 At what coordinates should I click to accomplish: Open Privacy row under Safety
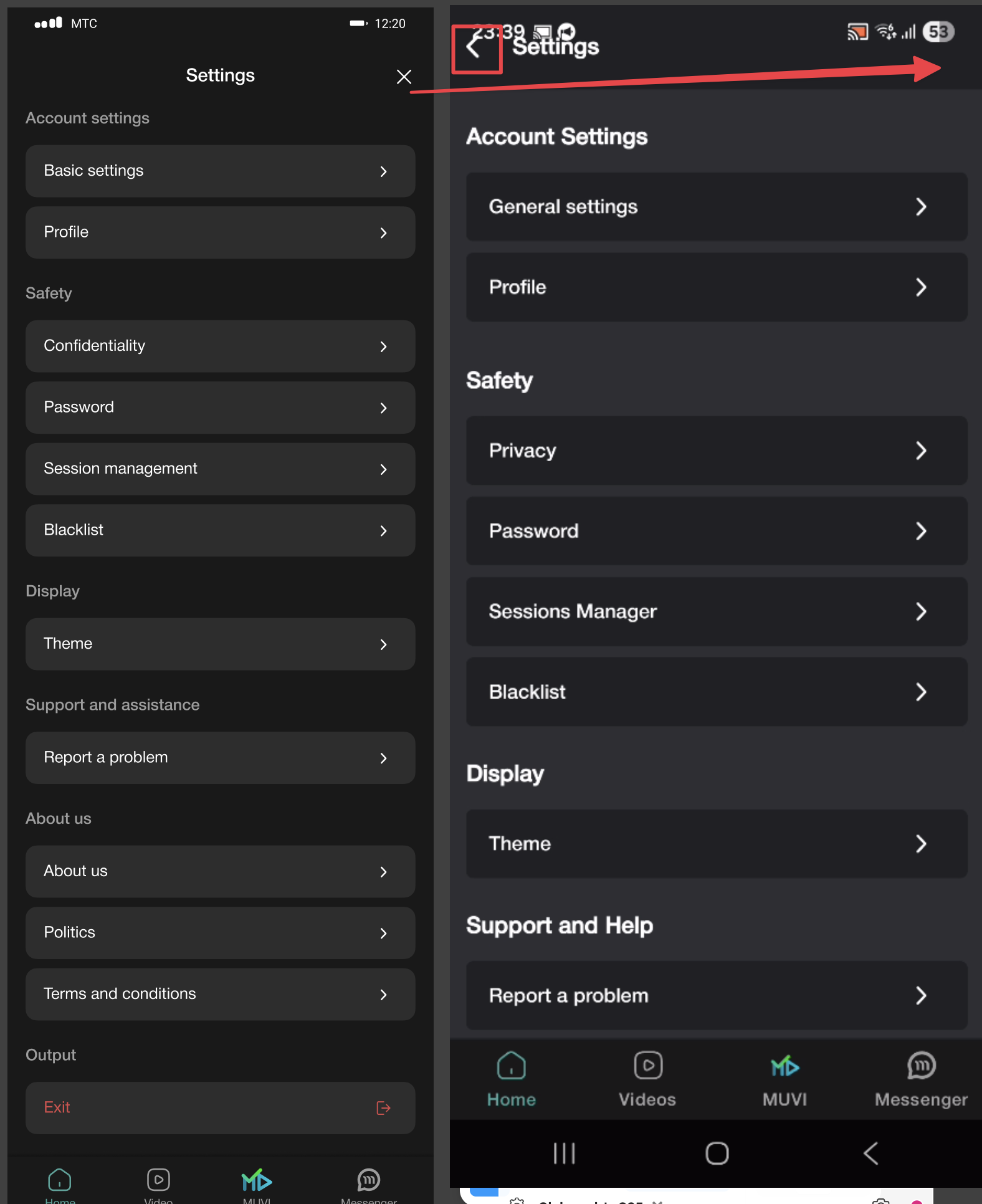click(716, 451)
